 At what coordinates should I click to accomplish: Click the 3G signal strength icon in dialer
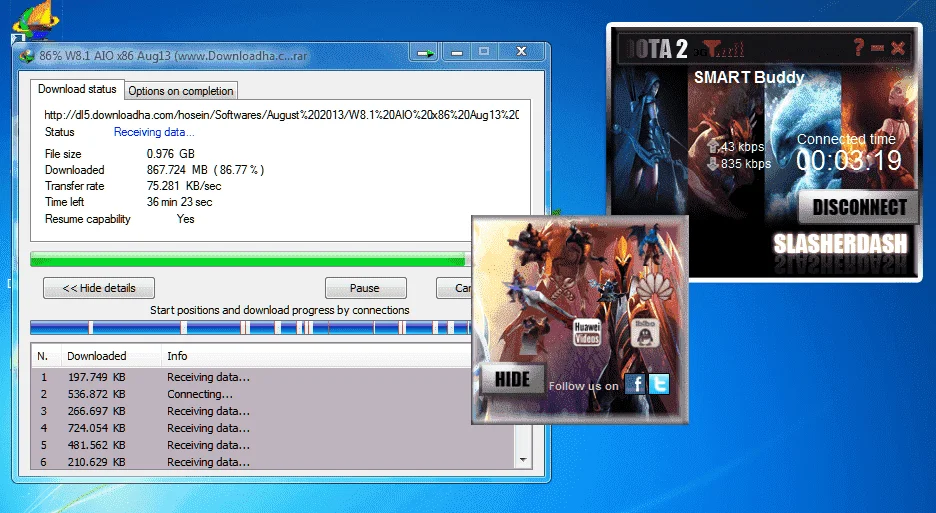coord(720,49)
